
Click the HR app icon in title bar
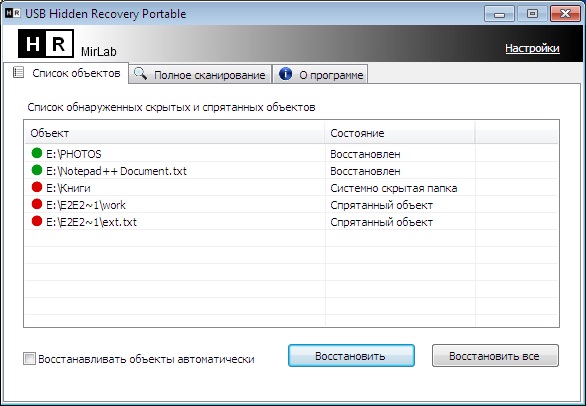point(12,13)
